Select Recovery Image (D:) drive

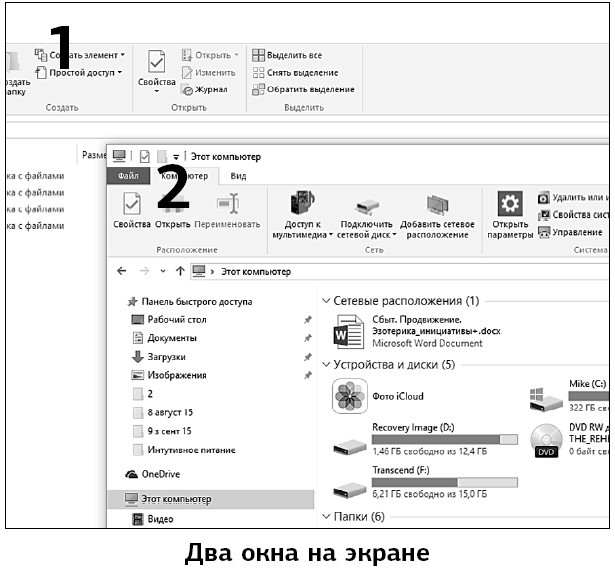click(425, 440)
